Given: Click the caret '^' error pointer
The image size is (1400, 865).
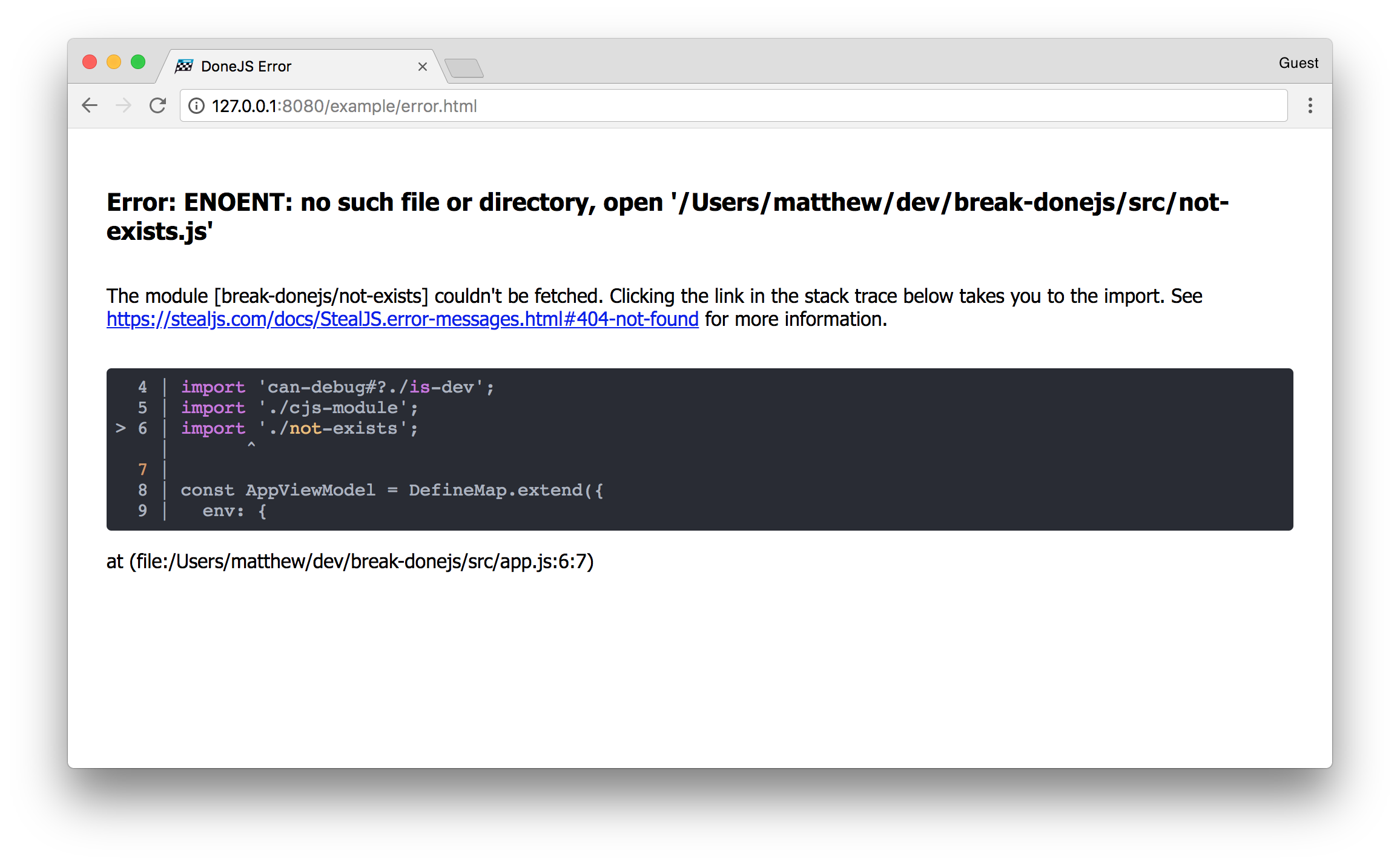Looking at the screenshot, I should 251,446.
